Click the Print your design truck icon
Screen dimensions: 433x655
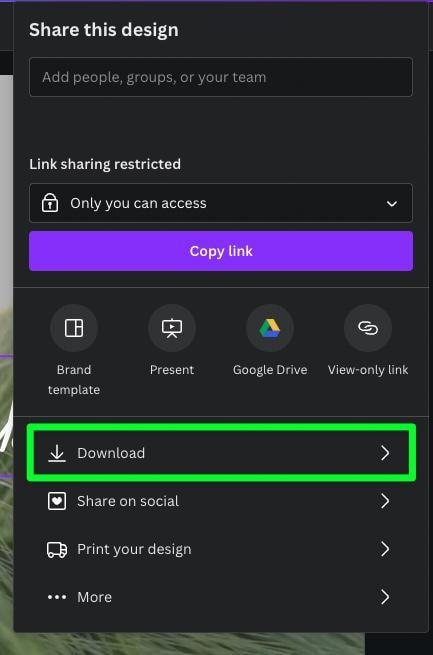click(57, 549)
